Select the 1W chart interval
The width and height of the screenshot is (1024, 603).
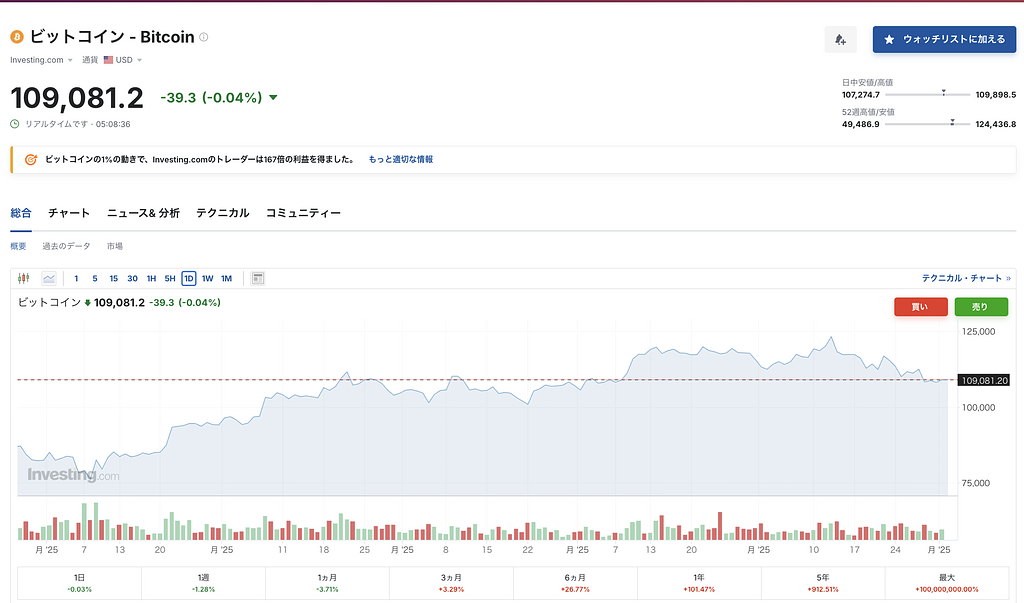[207, 278]
